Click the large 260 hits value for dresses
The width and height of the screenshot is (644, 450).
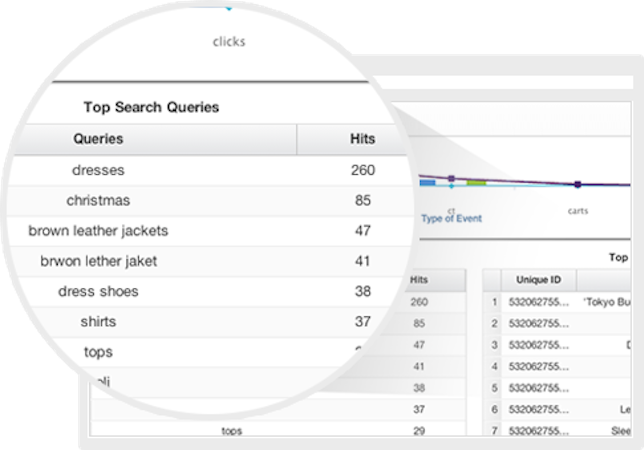[x=363, y=170]
